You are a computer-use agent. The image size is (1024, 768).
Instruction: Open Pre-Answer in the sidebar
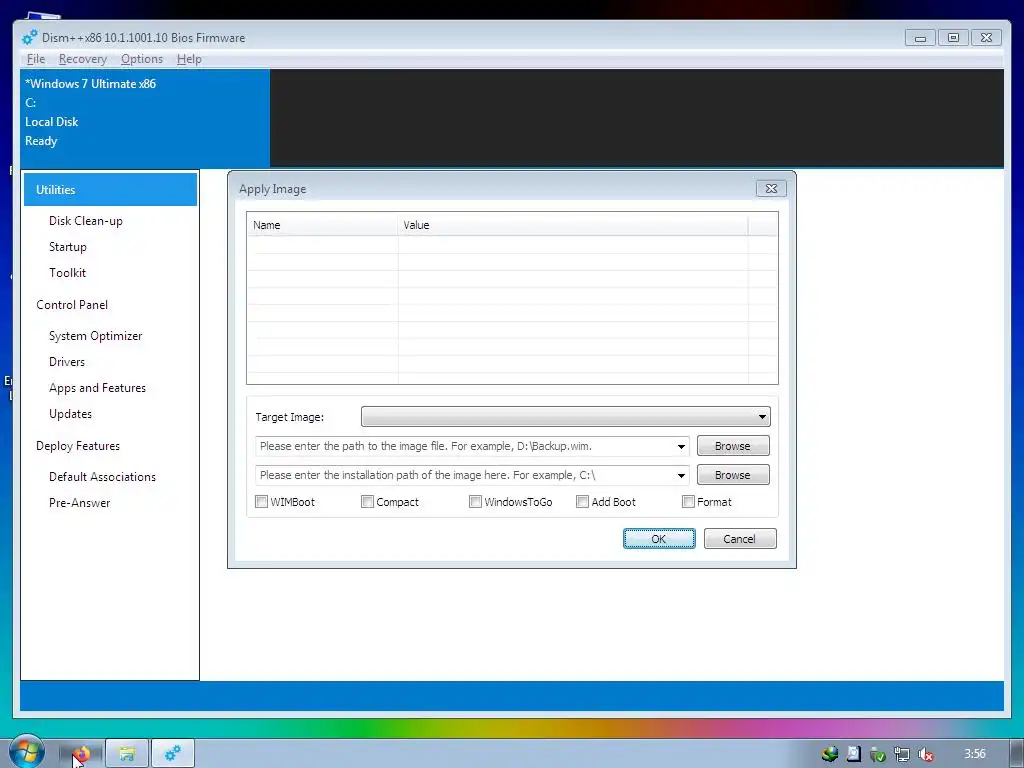pos(80,503)
